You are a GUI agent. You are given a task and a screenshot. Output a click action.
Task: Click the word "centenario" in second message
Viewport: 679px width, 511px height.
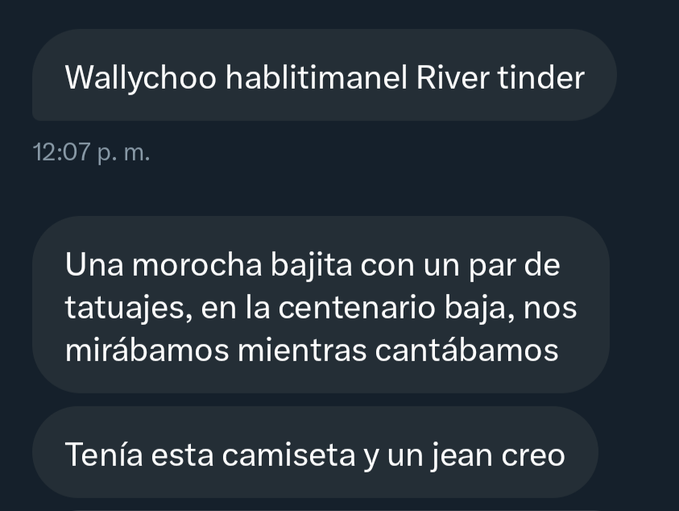click(356, 308)
